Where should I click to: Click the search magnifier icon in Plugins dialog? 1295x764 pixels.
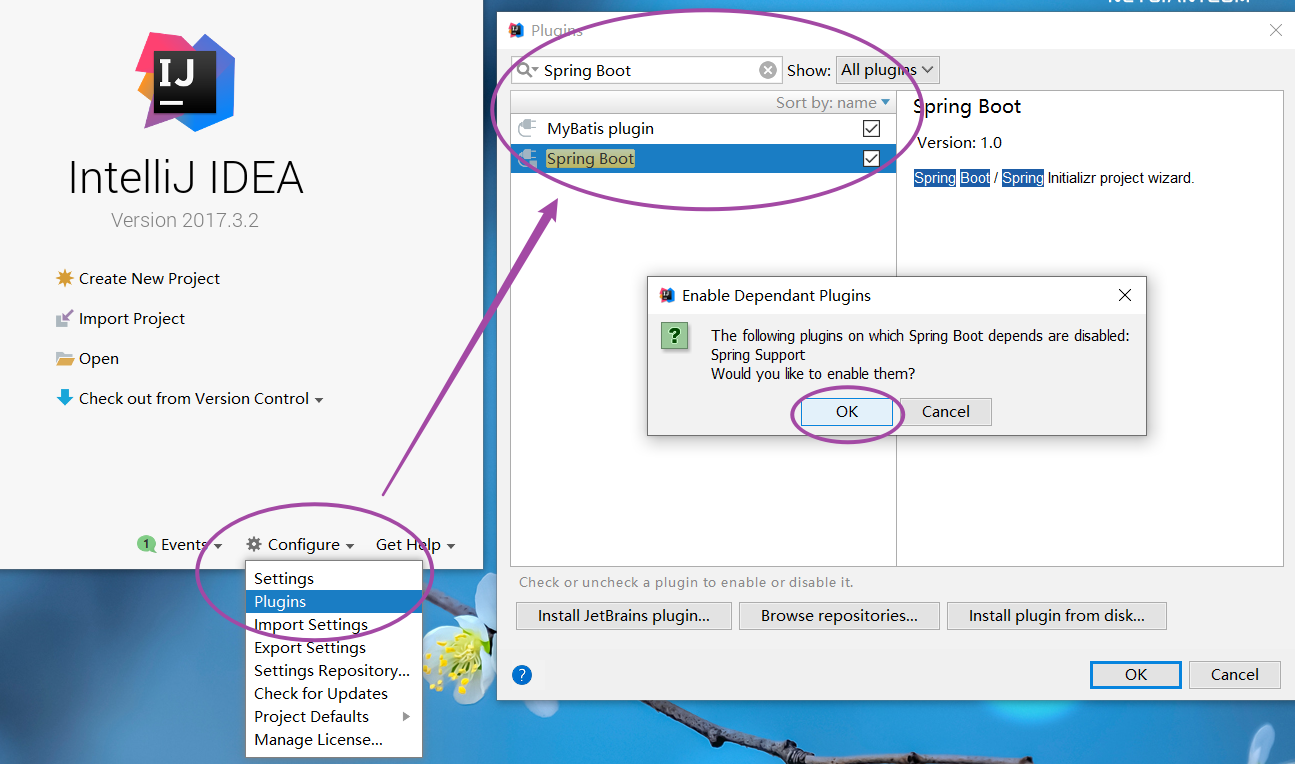(526, 70)
